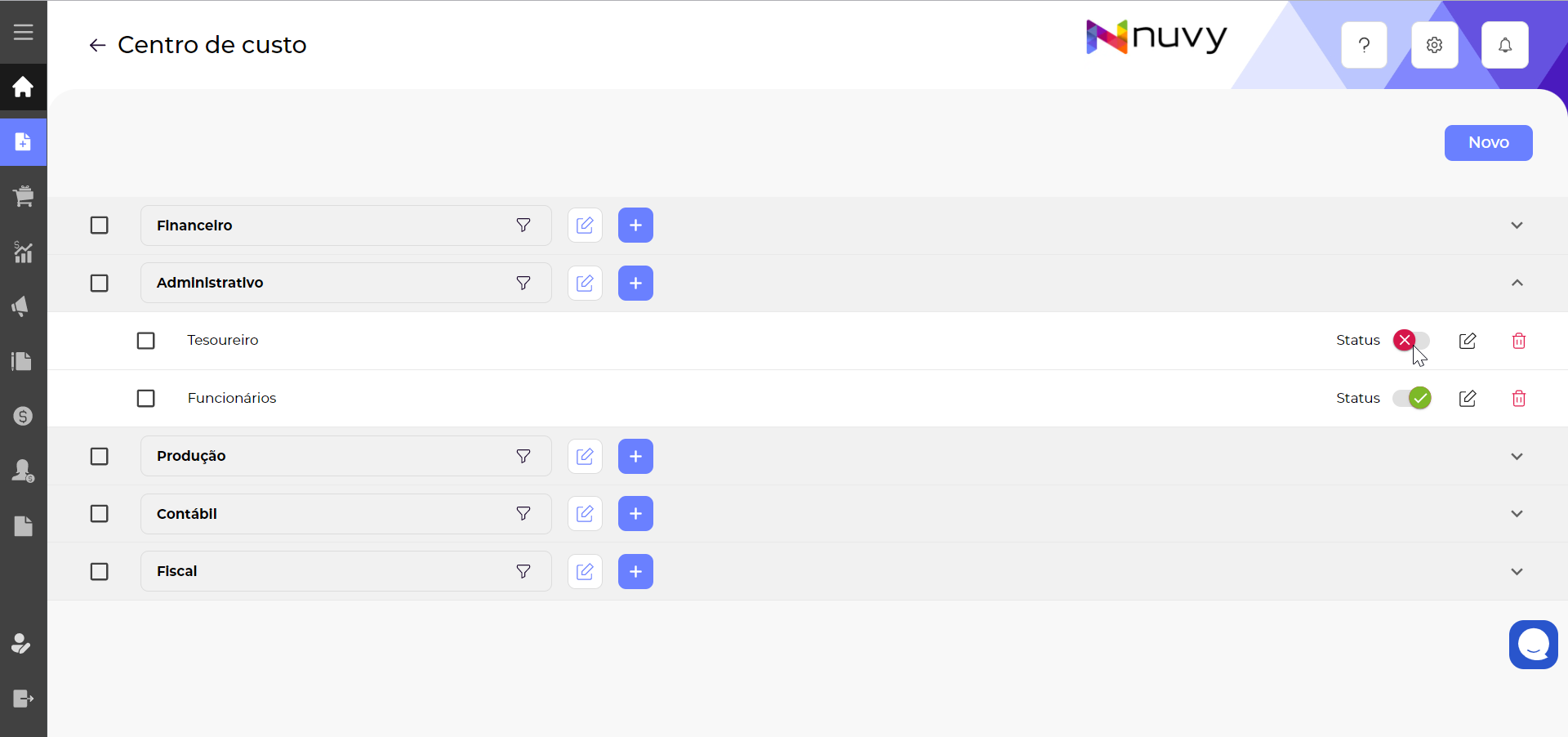Check the Financeiro row checkbox

pos(99,226)
